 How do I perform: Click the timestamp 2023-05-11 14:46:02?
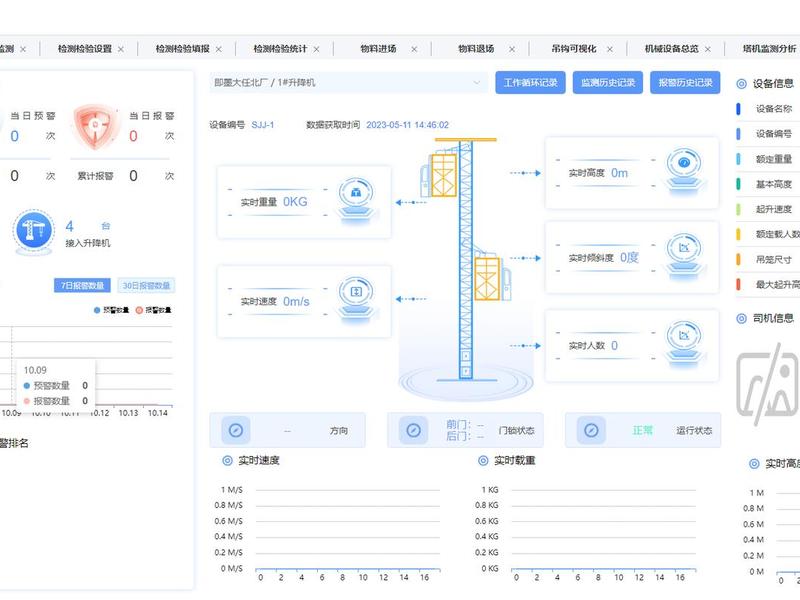(407, 125)
